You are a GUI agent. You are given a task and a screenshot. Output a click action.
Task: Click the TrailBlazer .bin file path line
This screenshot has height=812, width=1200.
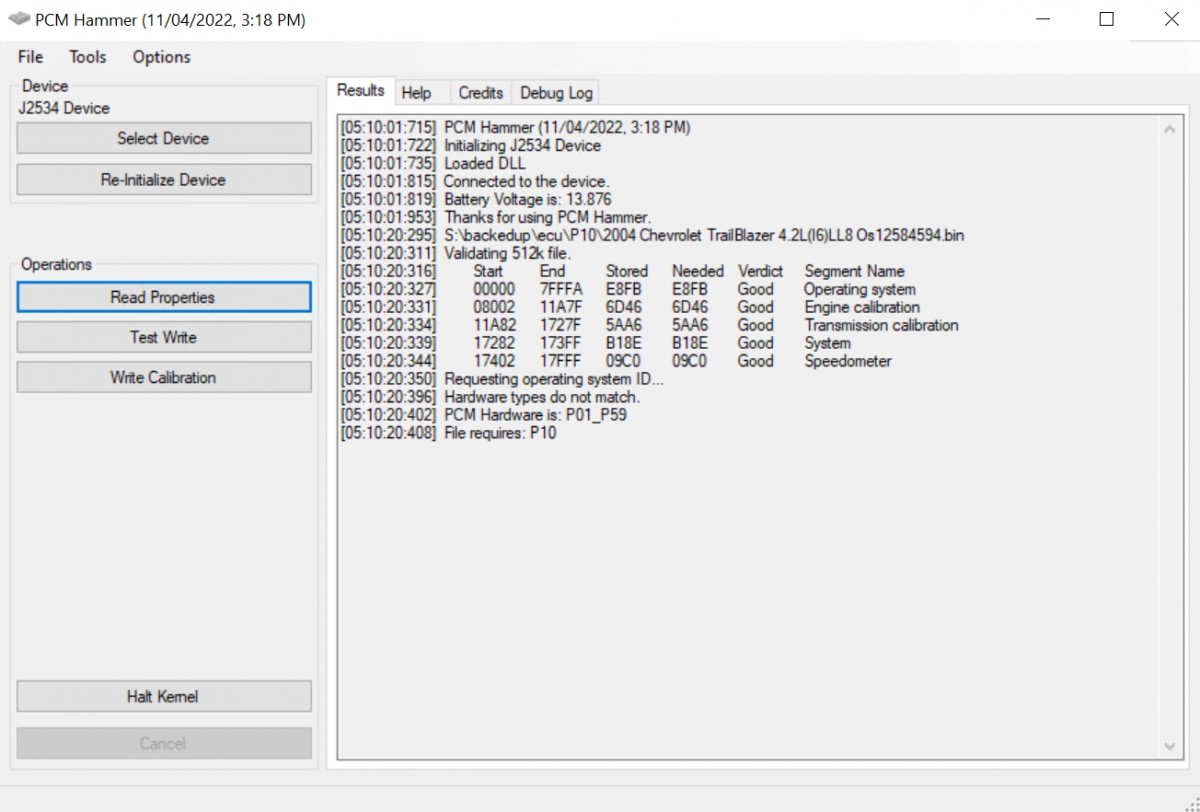click(652, 235)
